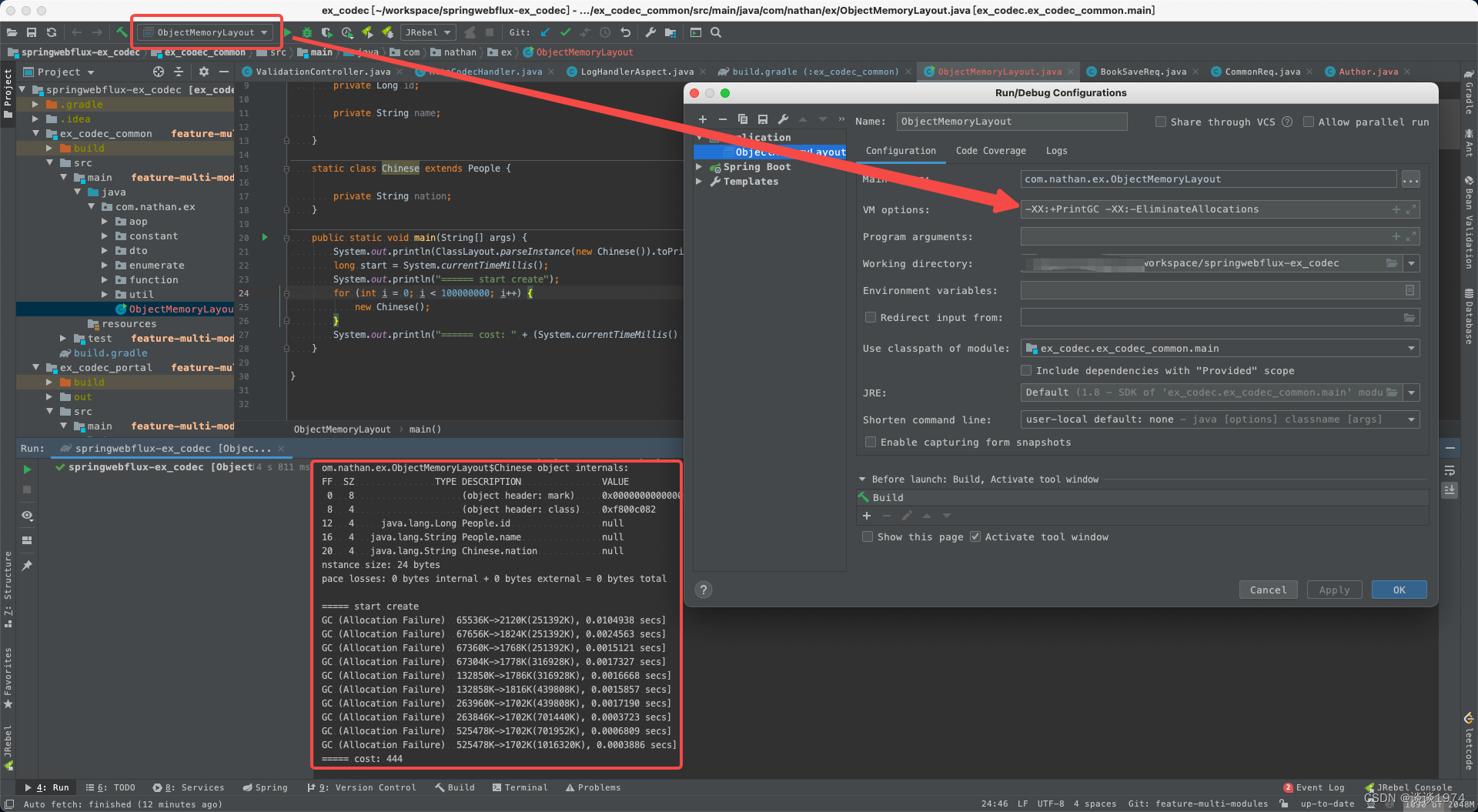Click configuration Name input field
This screenshot has width=1478, height=812.
[x=1012, y=122]
